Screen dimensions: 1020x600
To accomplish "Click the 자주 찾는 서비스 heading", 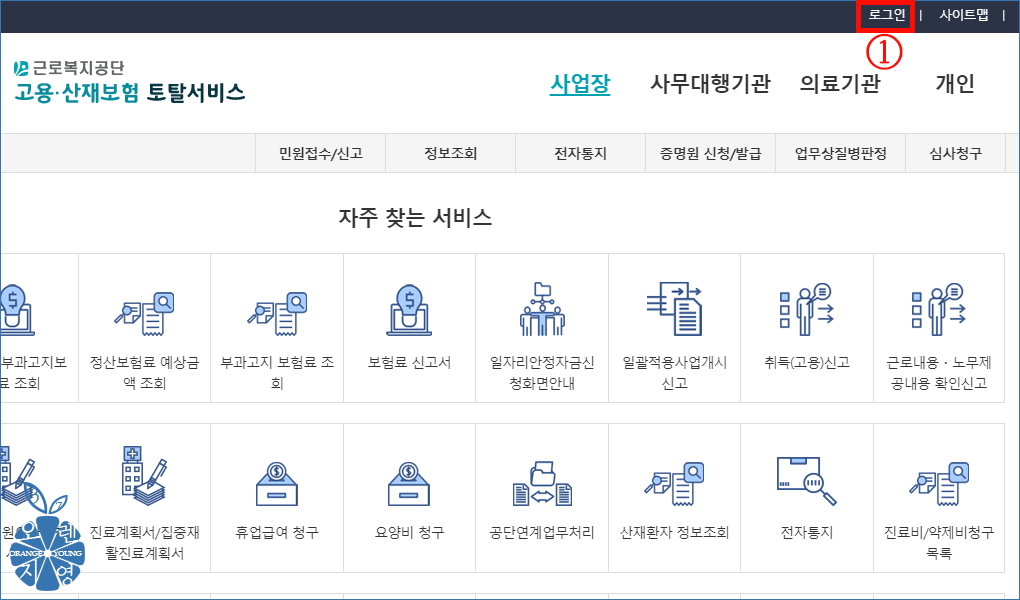I will (x=415, y=217).
